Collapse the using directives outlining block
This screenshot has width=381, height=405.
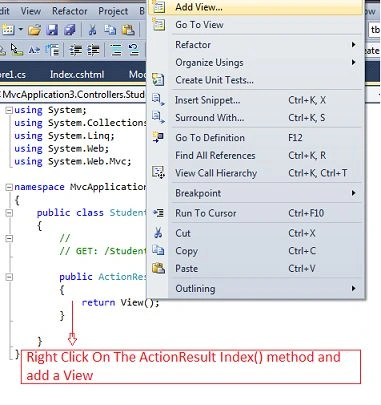(x=9, y=110)
